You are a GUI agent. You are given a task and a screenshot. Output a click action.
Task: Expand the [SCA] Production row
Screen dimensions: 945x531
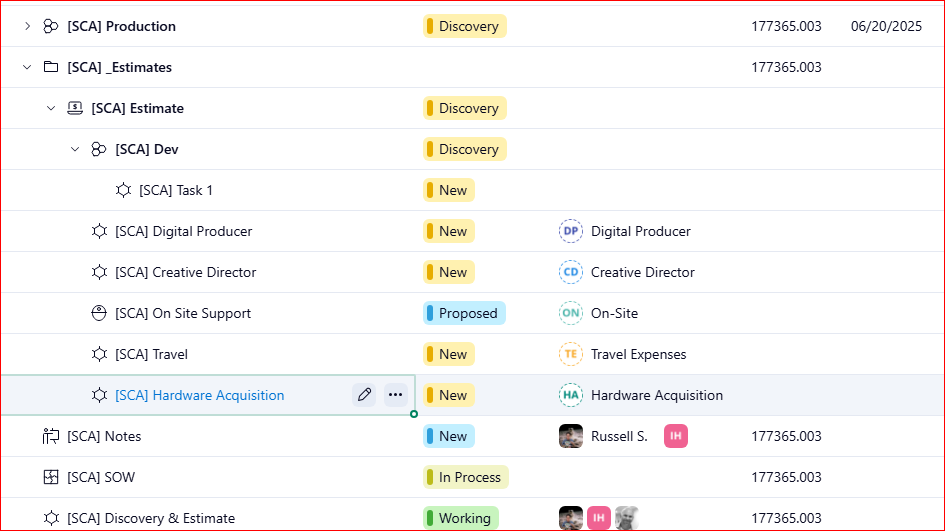[27, 26]
